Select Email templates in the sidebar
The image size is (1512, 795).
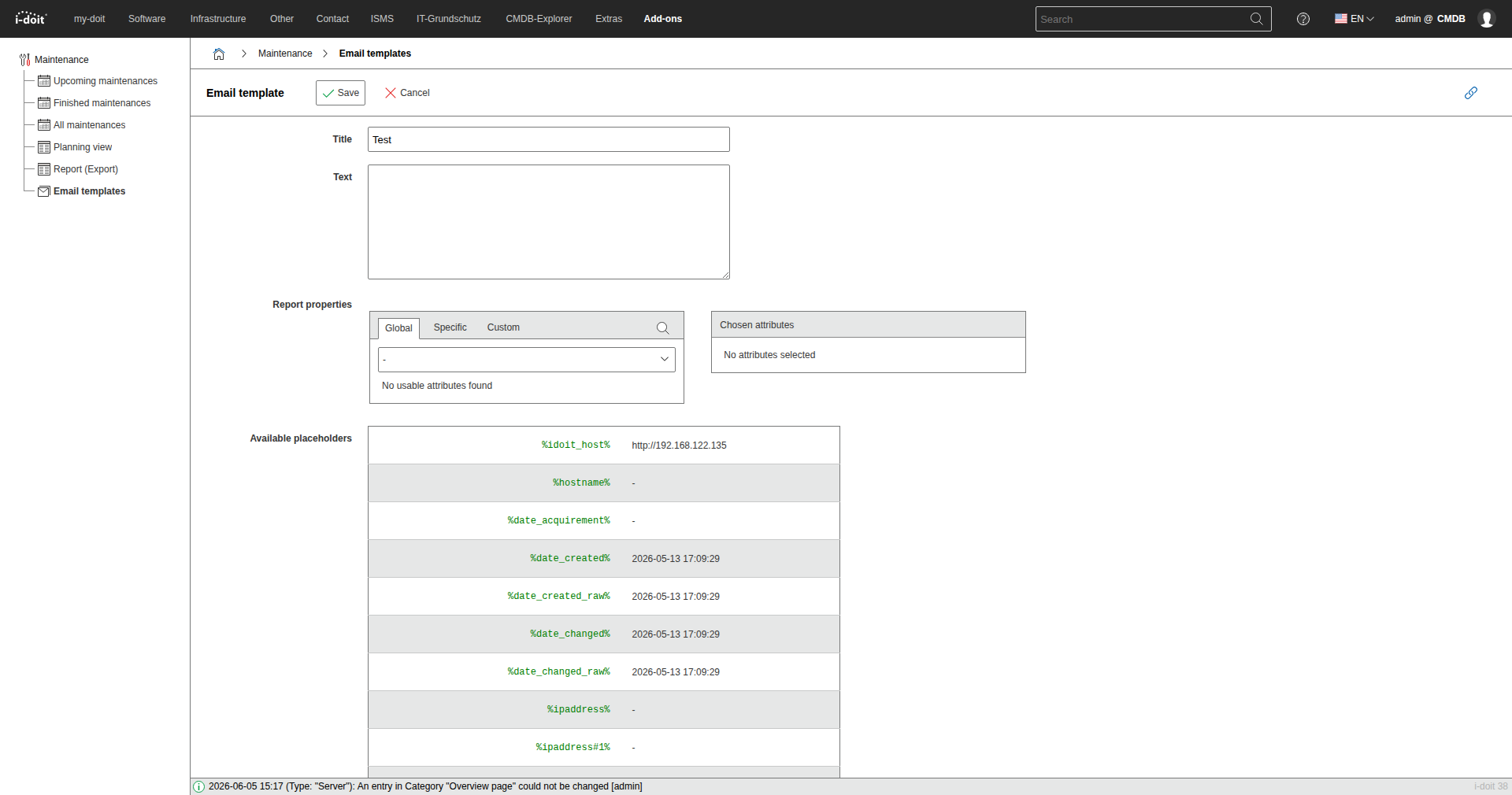click(89, 191)
